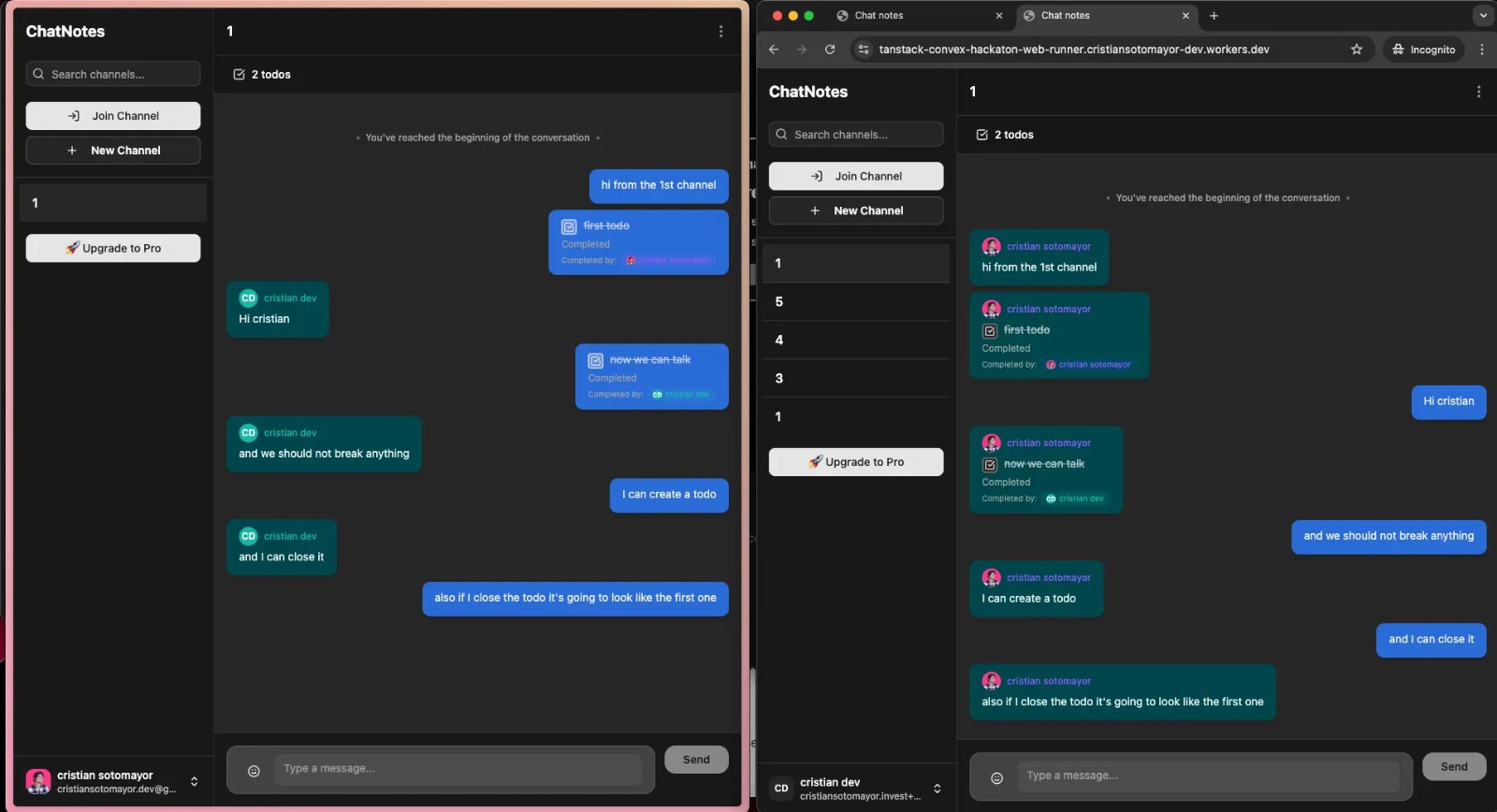The width and height of the screenshot is (1497, 812).
Task: Click 'and we should not break anything' in right window
Action: (x=1388, y=537)
